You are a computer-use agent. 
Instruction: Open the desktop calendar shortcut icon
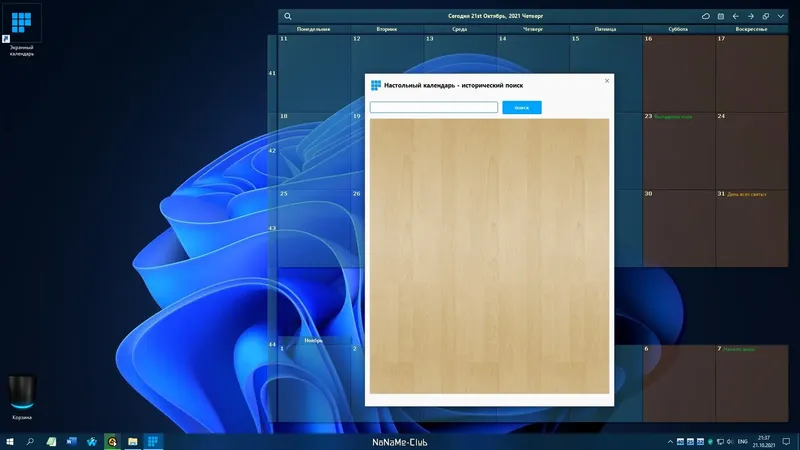[21, 31]
